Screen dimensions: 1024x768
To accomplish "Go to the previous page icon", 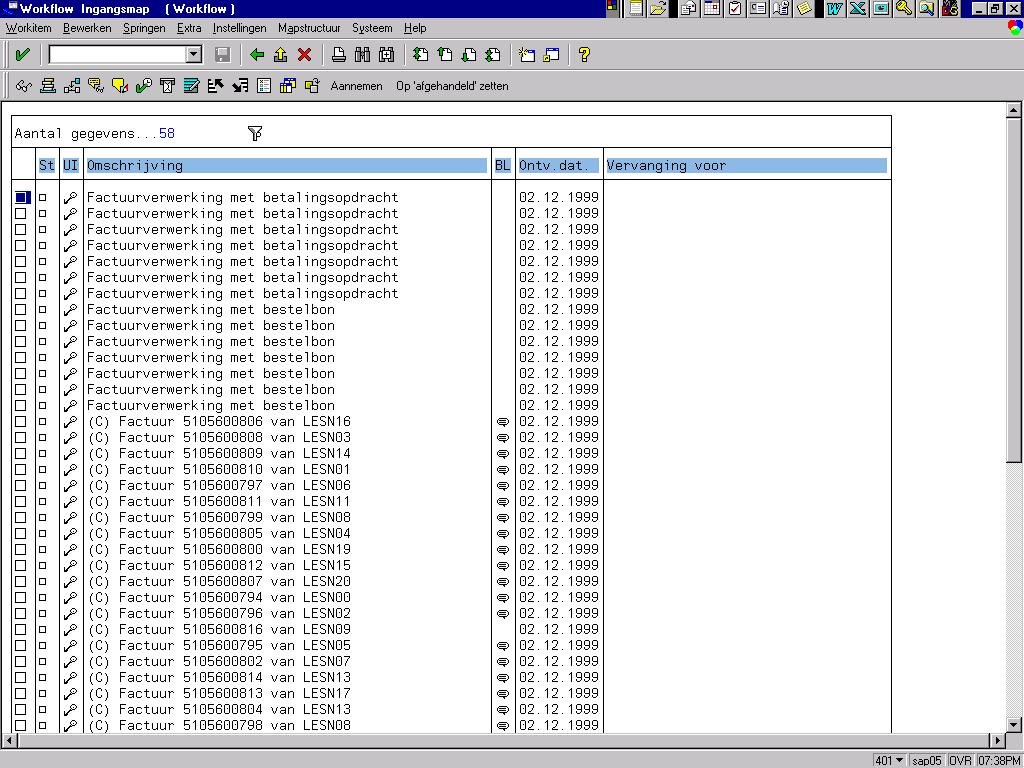I will click(x=445, y=55).
